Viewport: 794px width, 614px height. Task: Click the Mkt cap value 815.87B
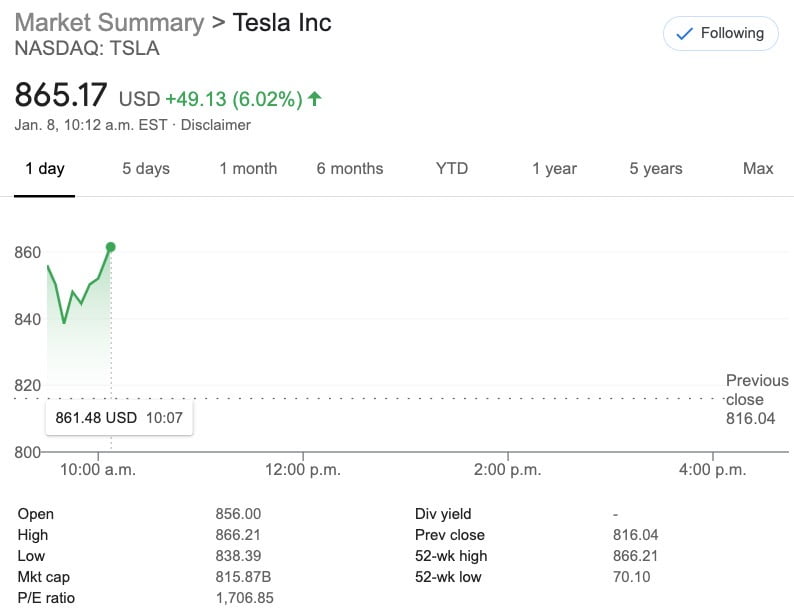click(x=243, y=577)
